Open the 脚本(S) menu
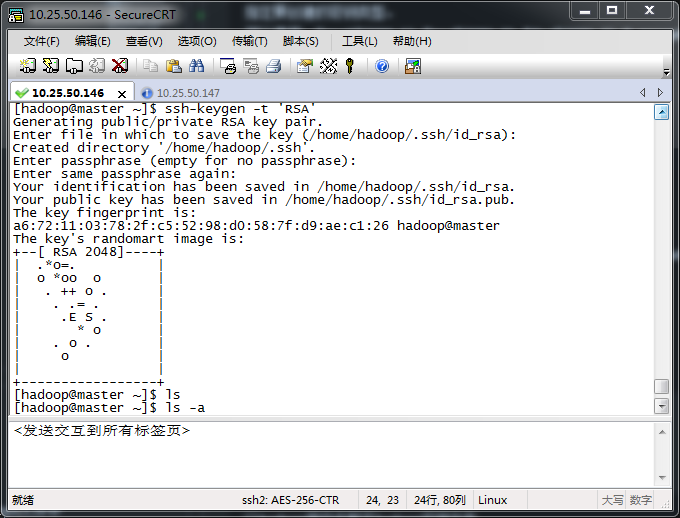Image resolution: width=680 pixels, height=518 pixels. (x=301, y=41)
